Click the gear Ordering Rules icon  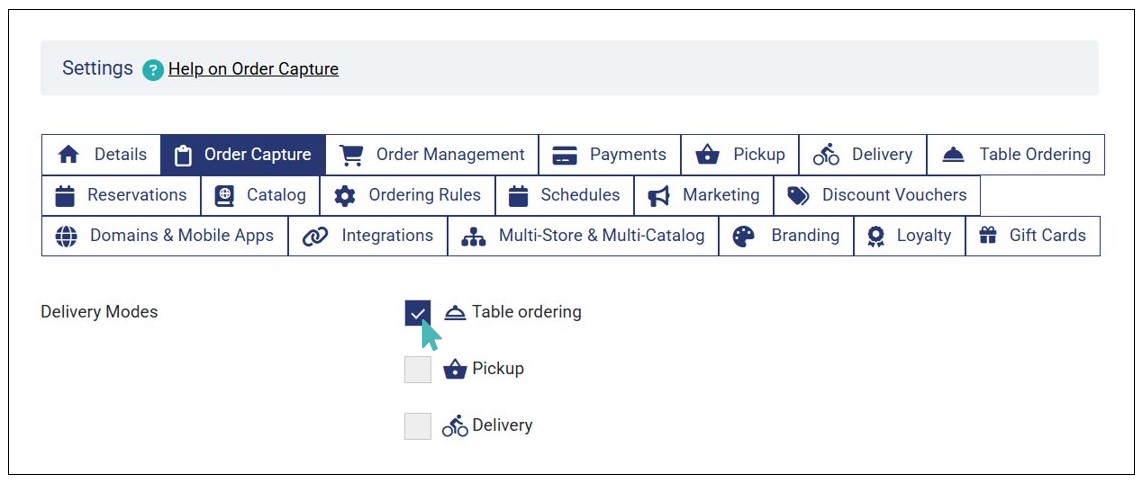pos(345,196)
